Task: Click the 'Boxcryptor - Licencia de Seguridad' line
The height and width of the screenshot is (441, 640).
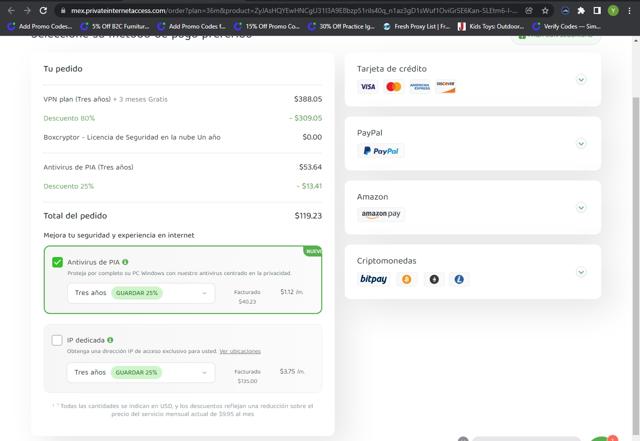Action: click(x=182, y=137)
